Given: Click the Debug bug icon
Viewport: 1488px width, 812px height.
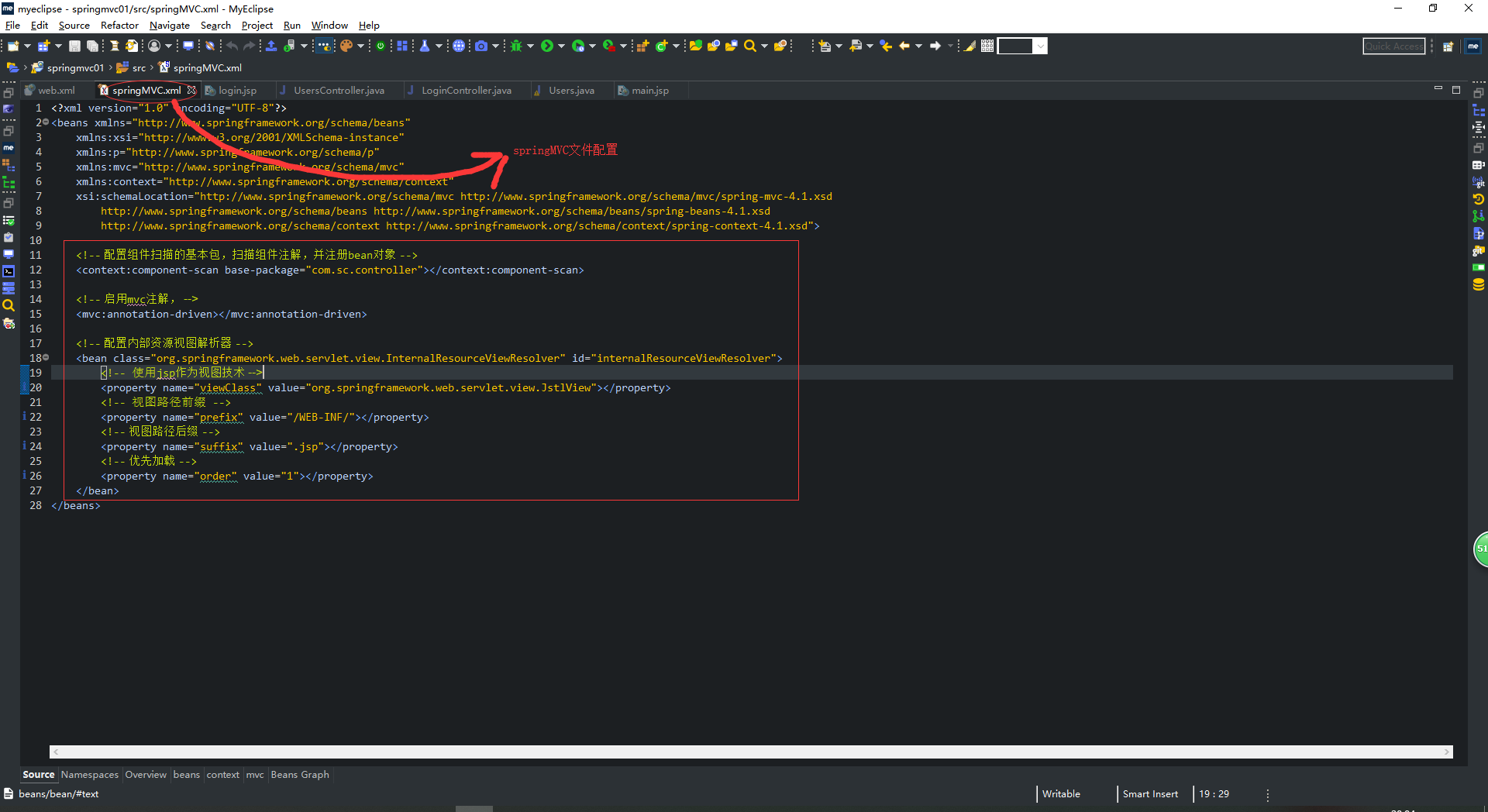Looking at the screenshot, I should click(x=516, y=46).
